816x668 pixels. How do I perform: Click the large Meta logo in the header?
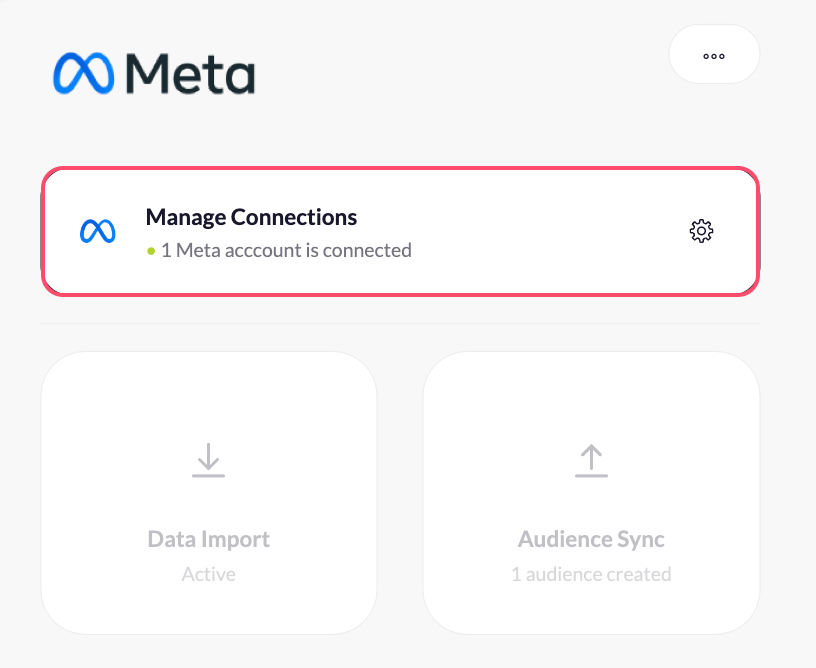click(154, 73)
